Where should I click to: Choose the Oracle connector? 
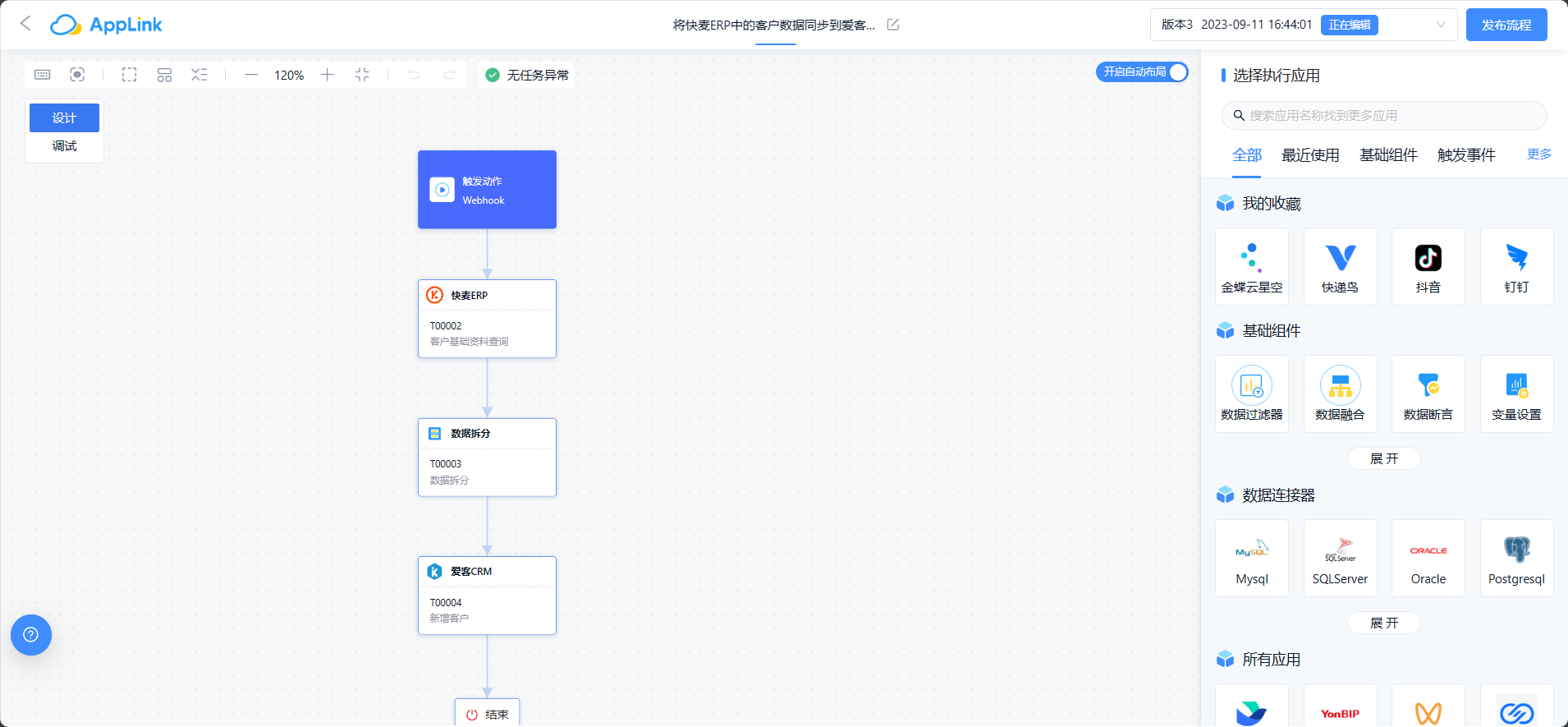click(1428, 559)
